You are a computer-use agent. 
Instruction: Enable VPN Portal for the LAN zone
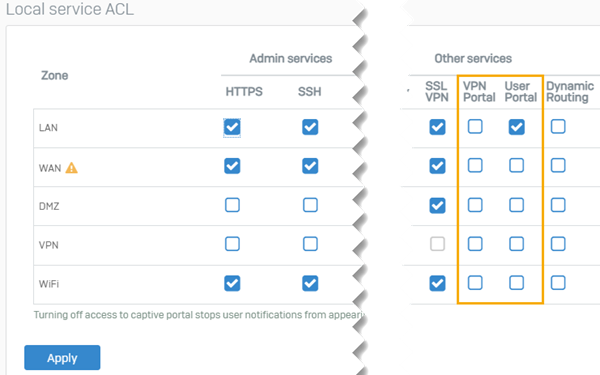(x=475, y=127)
